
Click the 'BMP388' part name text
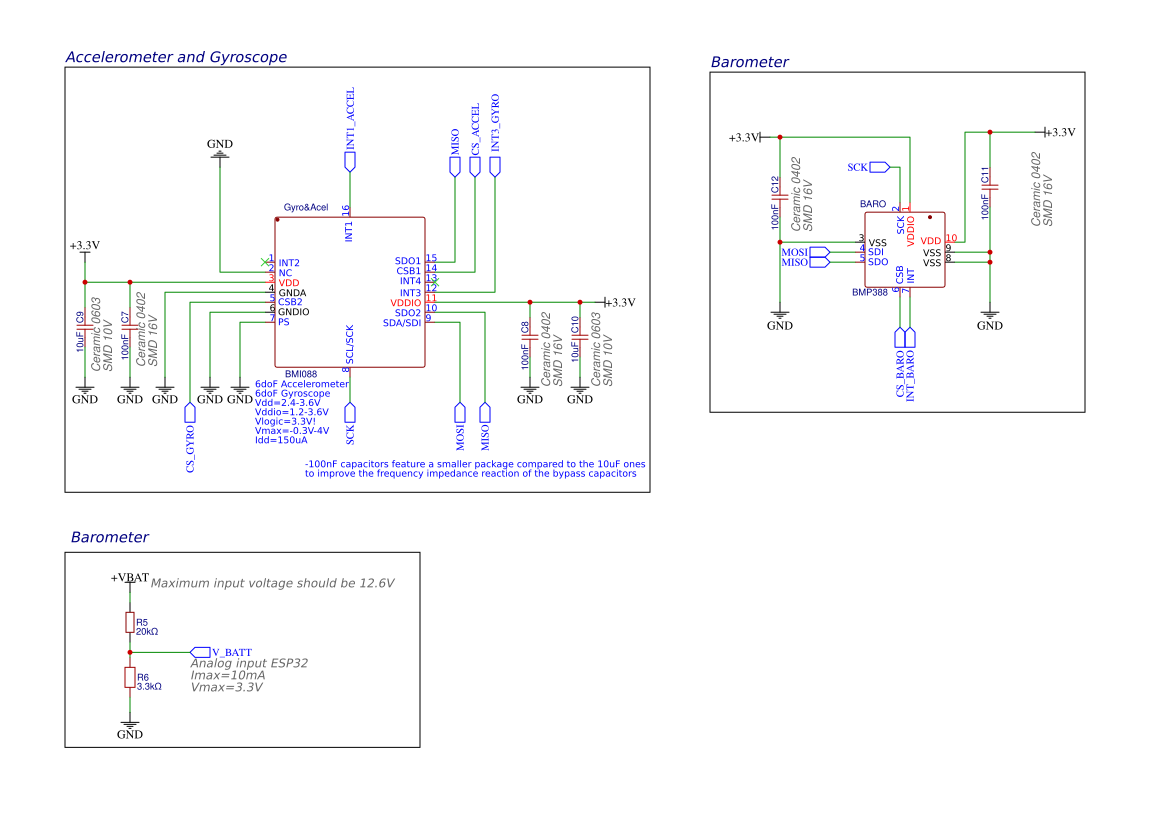click(x=870, y=293)
